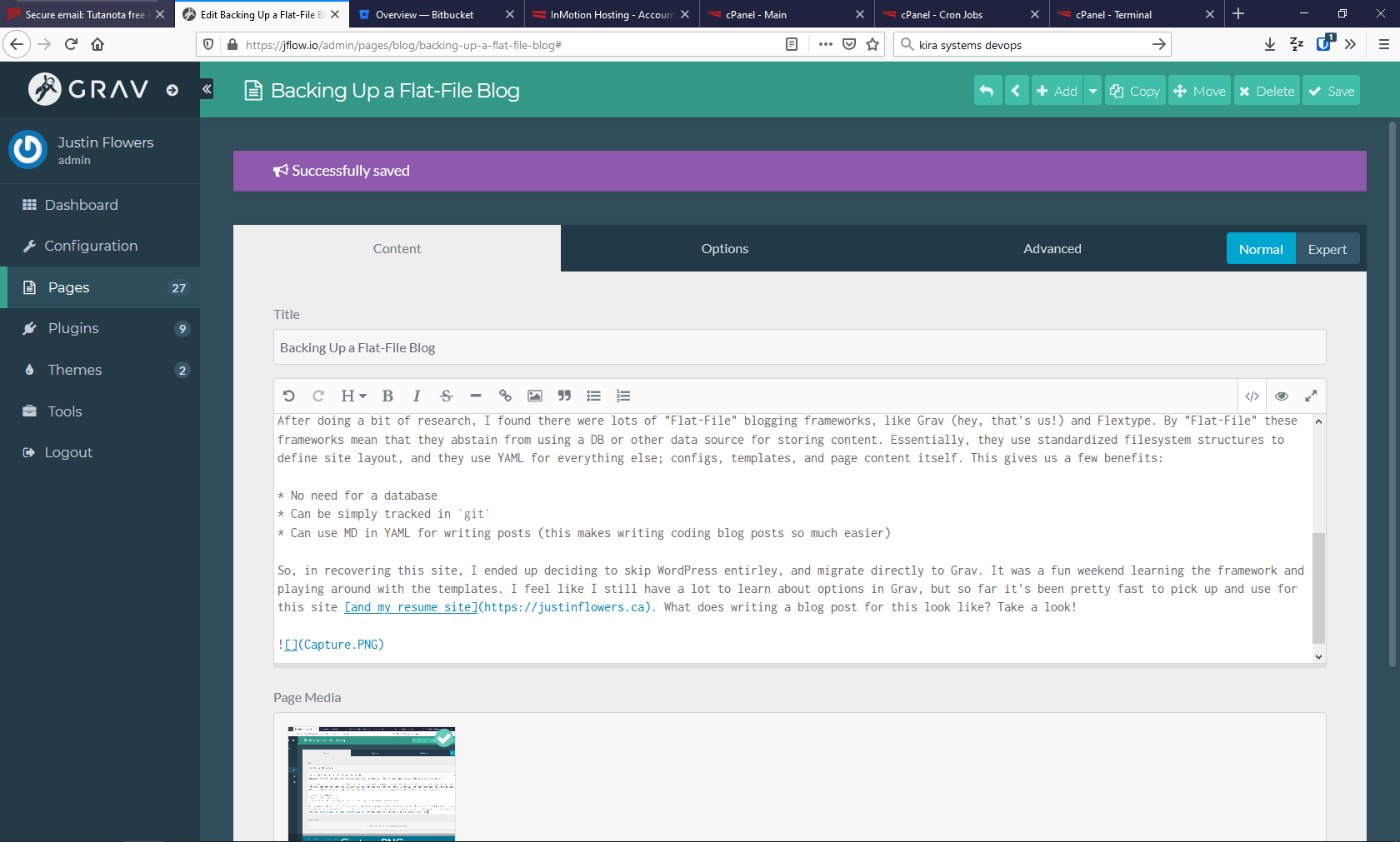This screenshot has height=842, width=1400.
Task: Undo the last editor change
Action: [x=289, y=396]
